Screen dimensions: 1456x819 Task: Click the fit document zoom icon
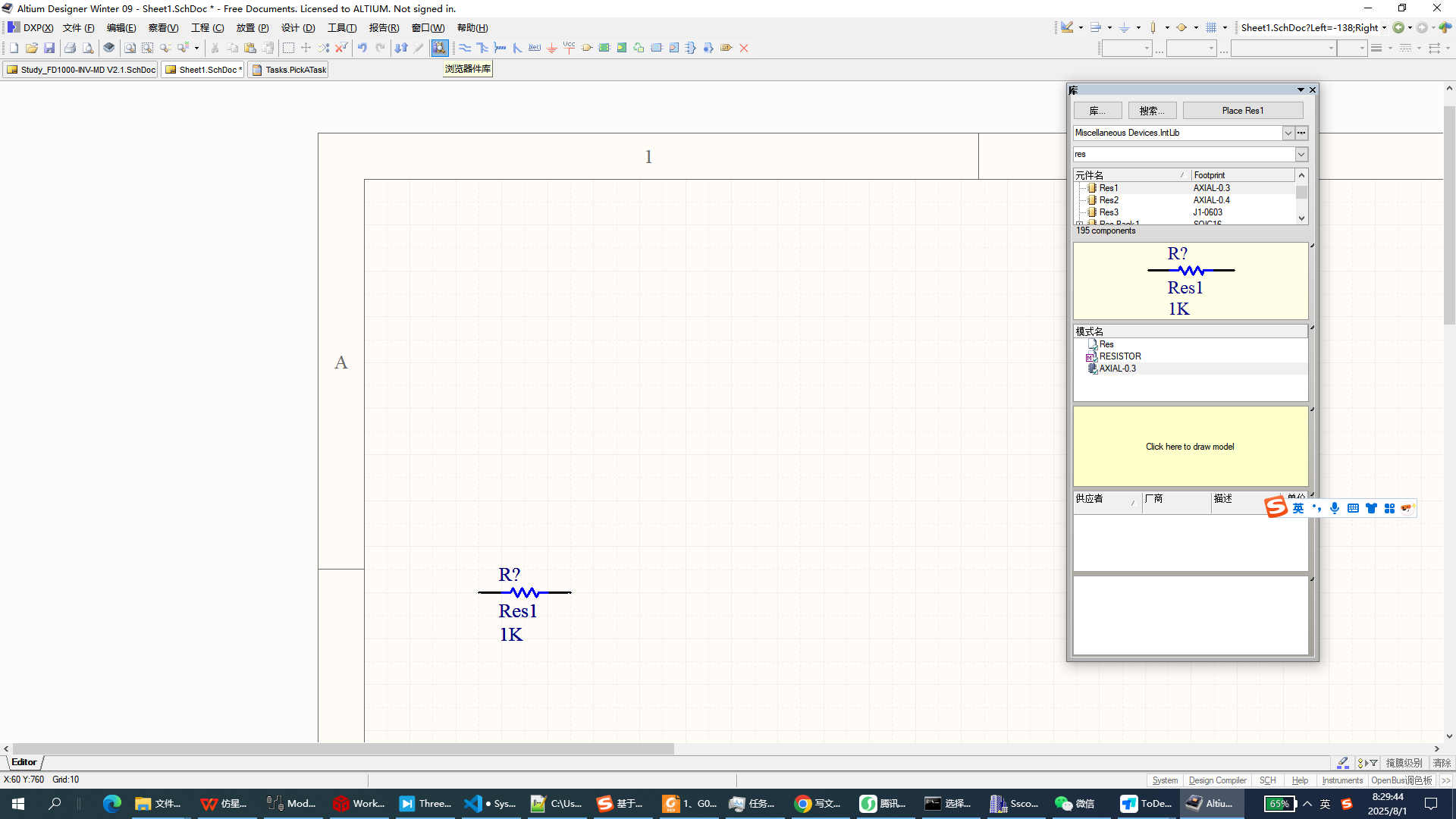tap(130, 48)
